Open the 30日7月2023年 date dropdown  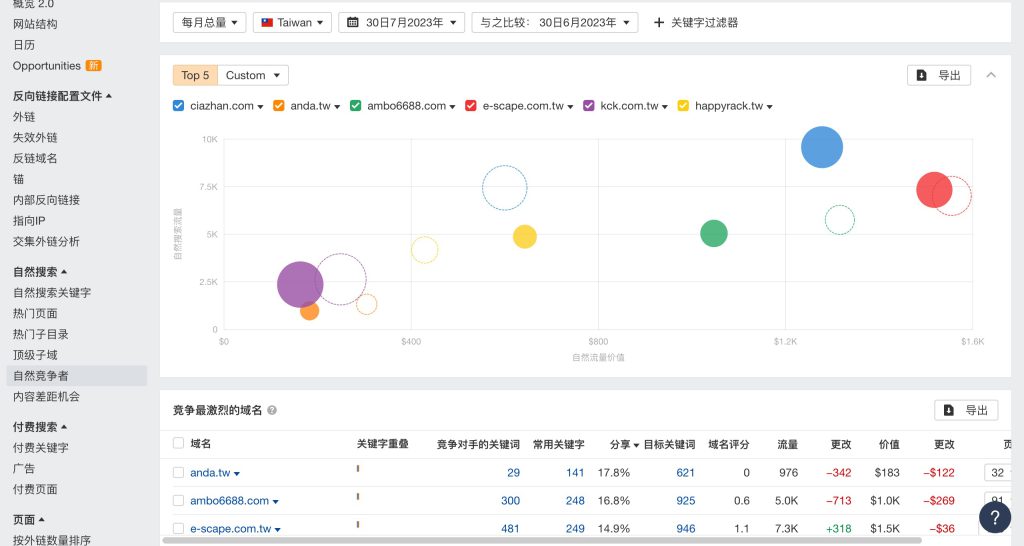point(402,22)
